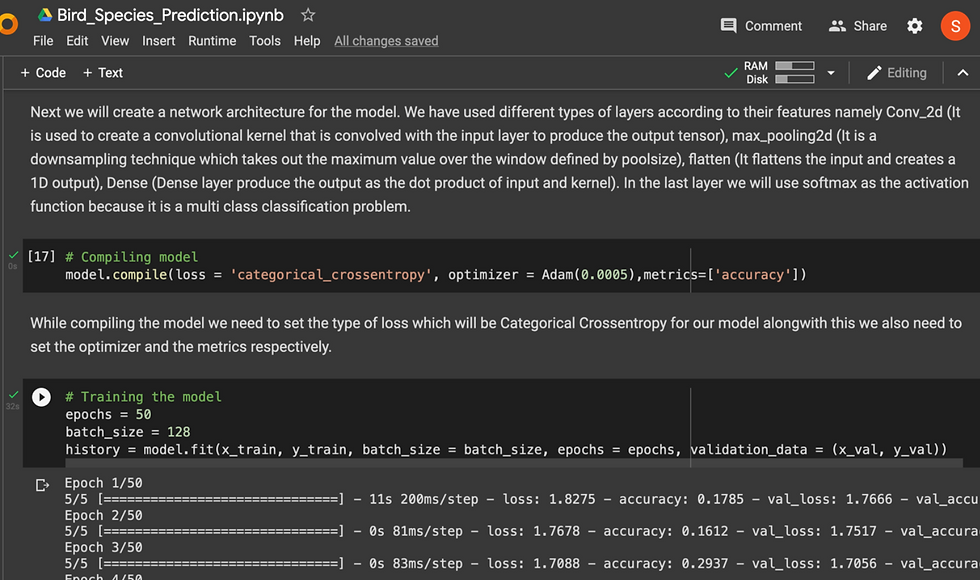The width and height of the screenshot is (980, 580).
Task: Open the Help menu
Action: pyautogui.click(x=307, y=41)
